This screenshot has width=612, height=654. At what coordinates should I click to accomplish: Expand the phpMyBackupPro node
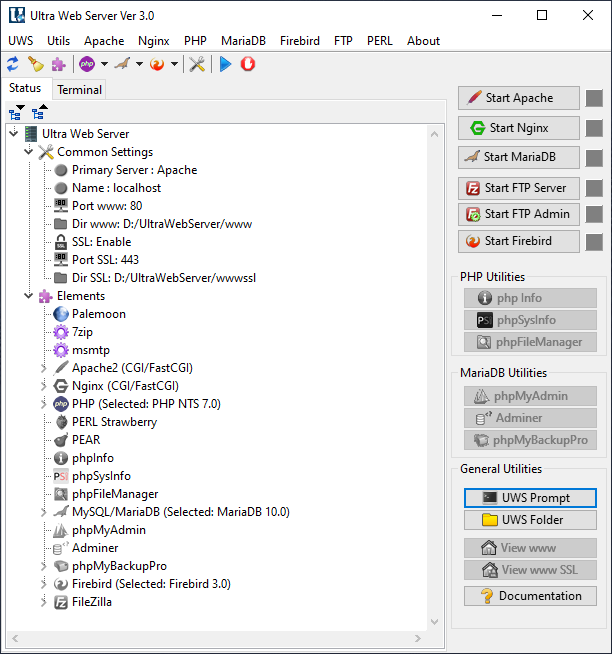44,566
